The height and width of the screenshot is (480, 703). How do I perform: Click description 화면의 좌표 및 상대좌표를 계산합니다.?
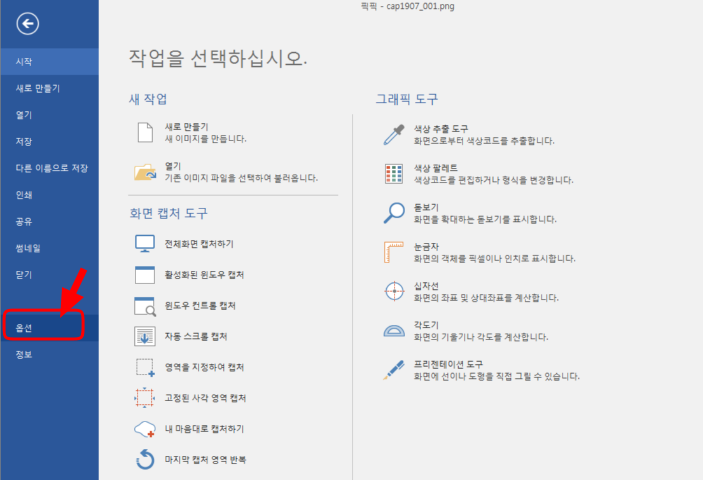(486, 298)
